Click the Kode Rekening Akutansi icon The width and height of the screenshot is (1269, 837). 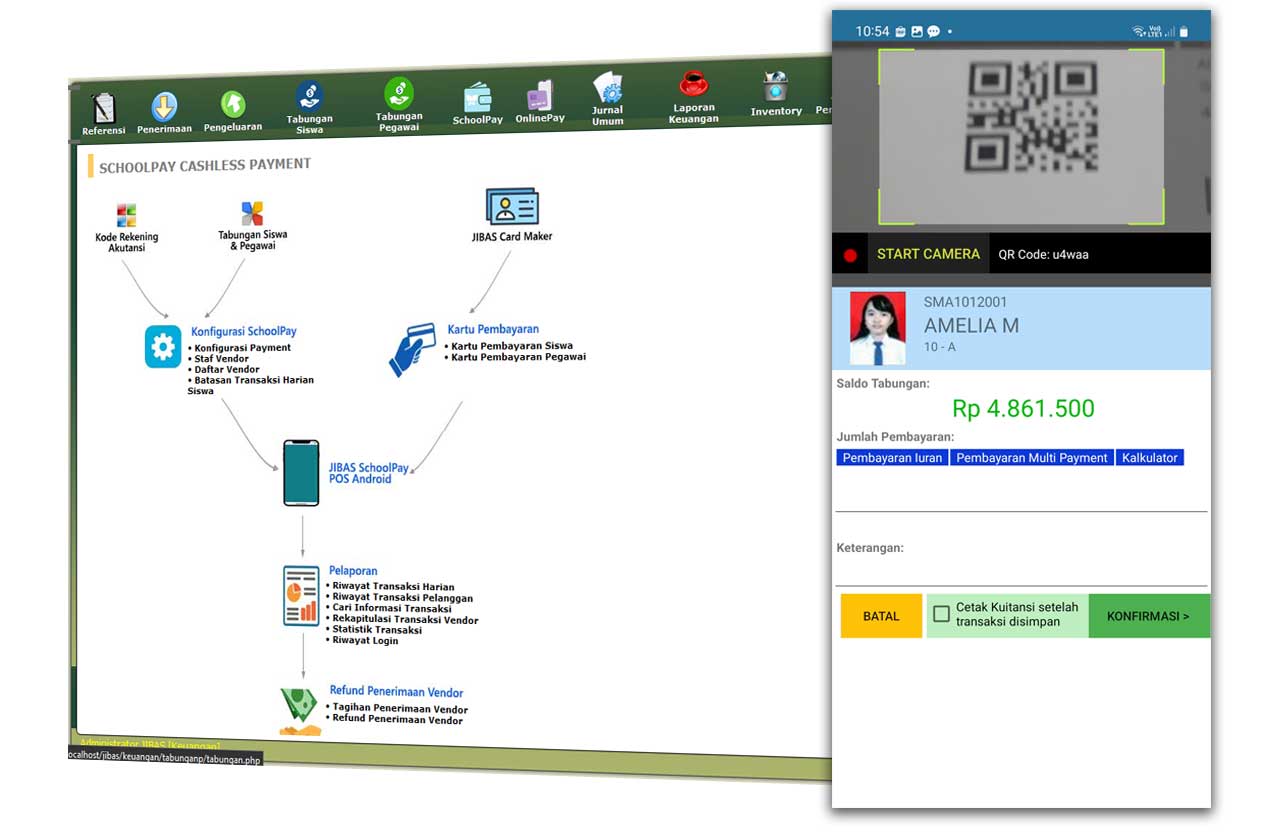click(x=126, y=216)
